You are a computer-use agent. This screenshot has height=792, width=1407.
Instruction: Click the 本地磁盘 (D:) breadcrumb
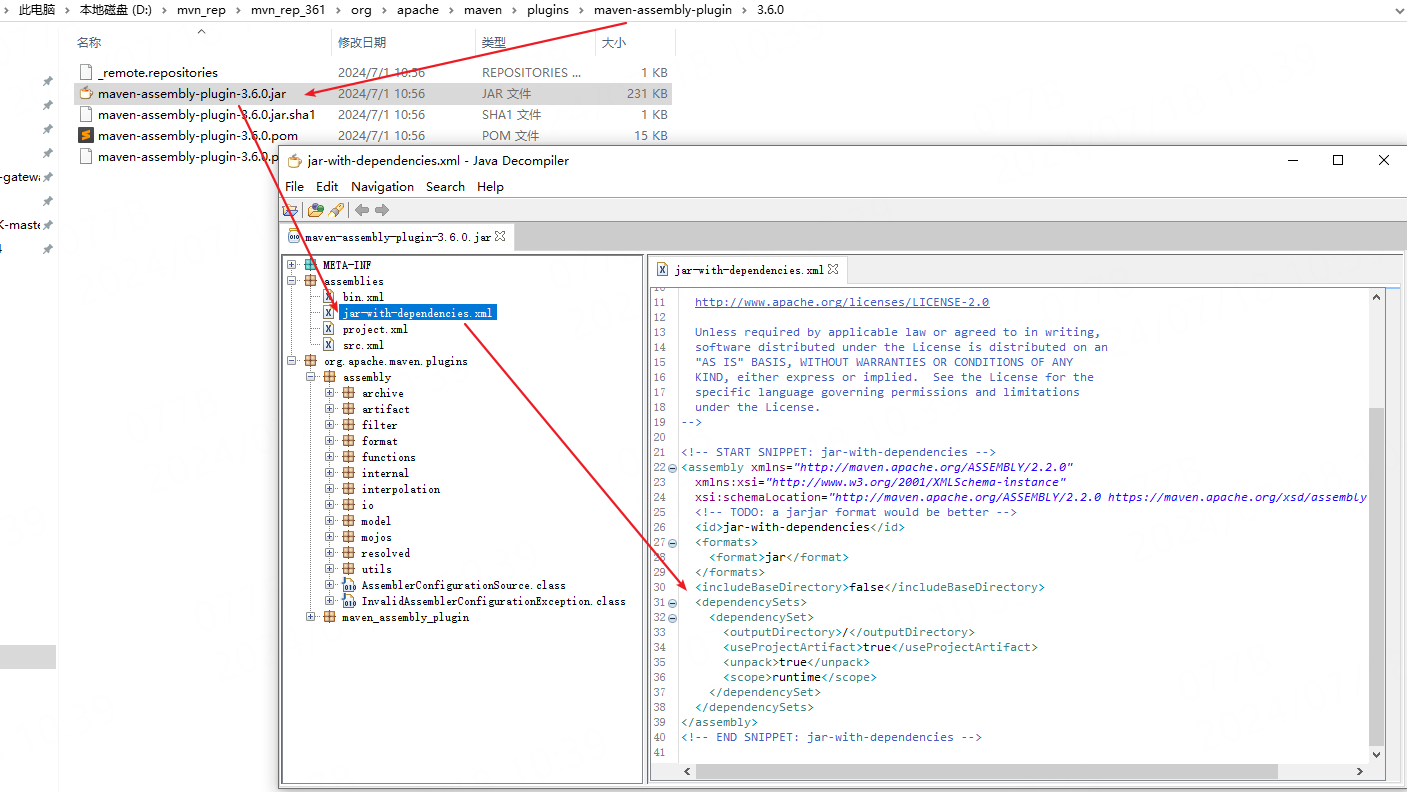point(115,9)
